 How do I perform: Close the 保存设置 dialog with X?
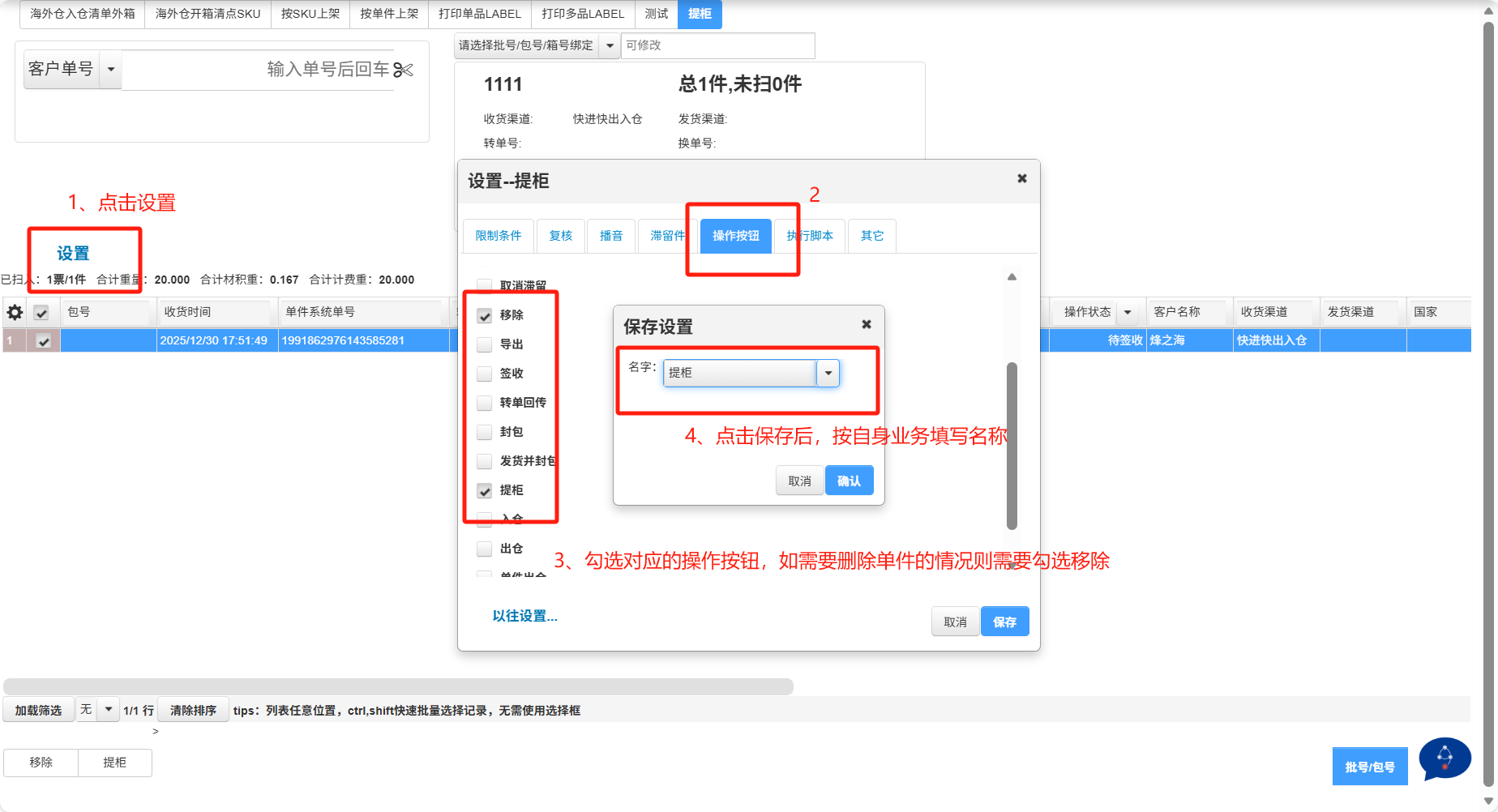pyautogui.click(x=866, y=325)
